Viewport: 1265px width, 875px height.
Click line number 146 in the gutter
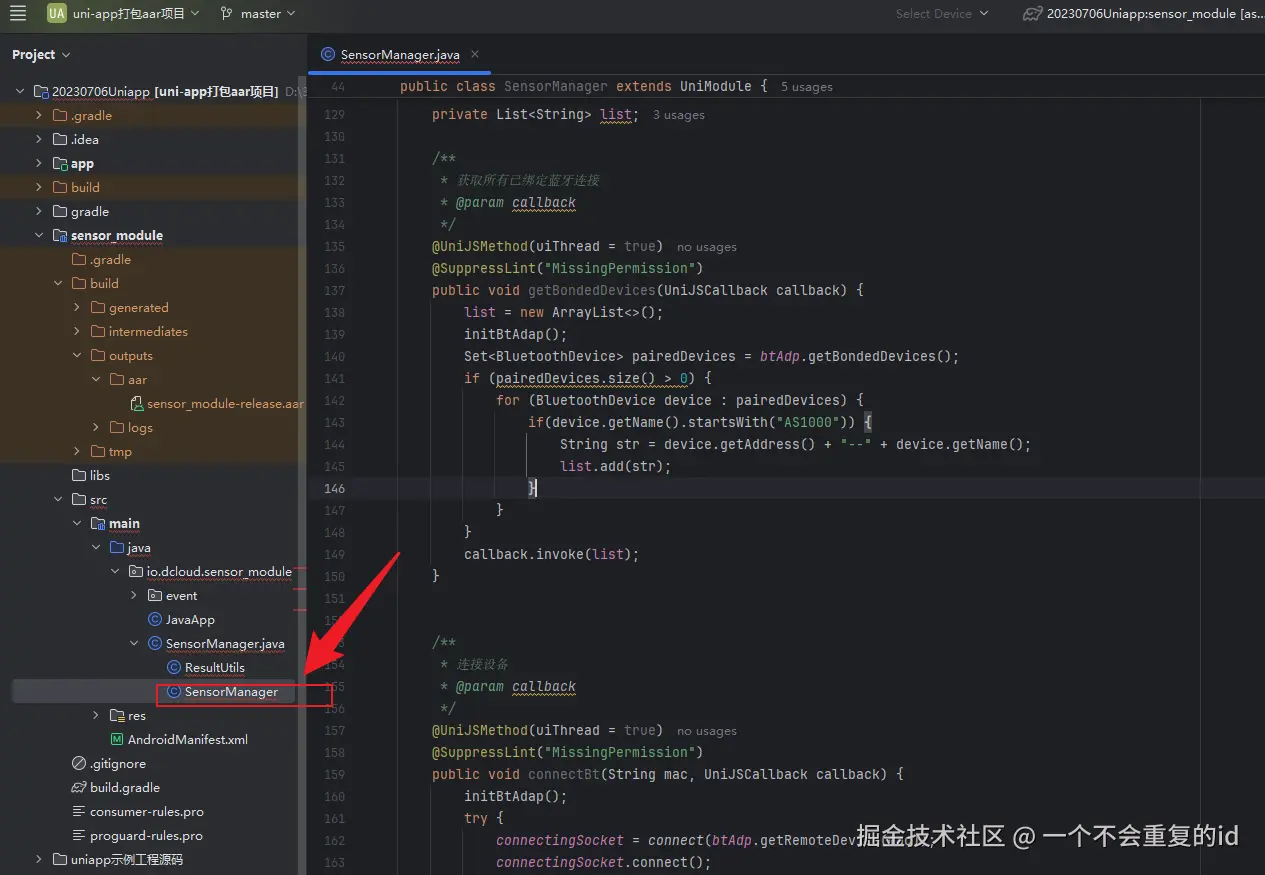(x=334, y=488)
